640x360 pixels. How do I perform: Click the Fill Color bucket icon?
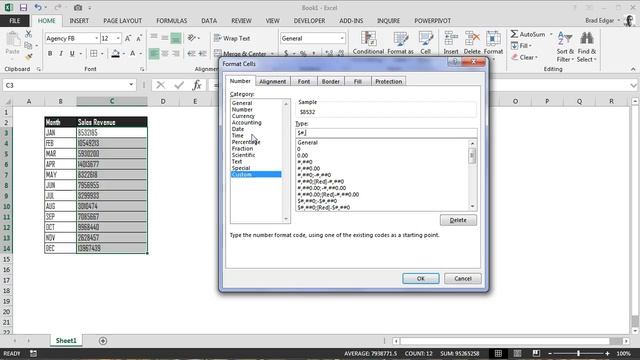click(x=116, y=53)
